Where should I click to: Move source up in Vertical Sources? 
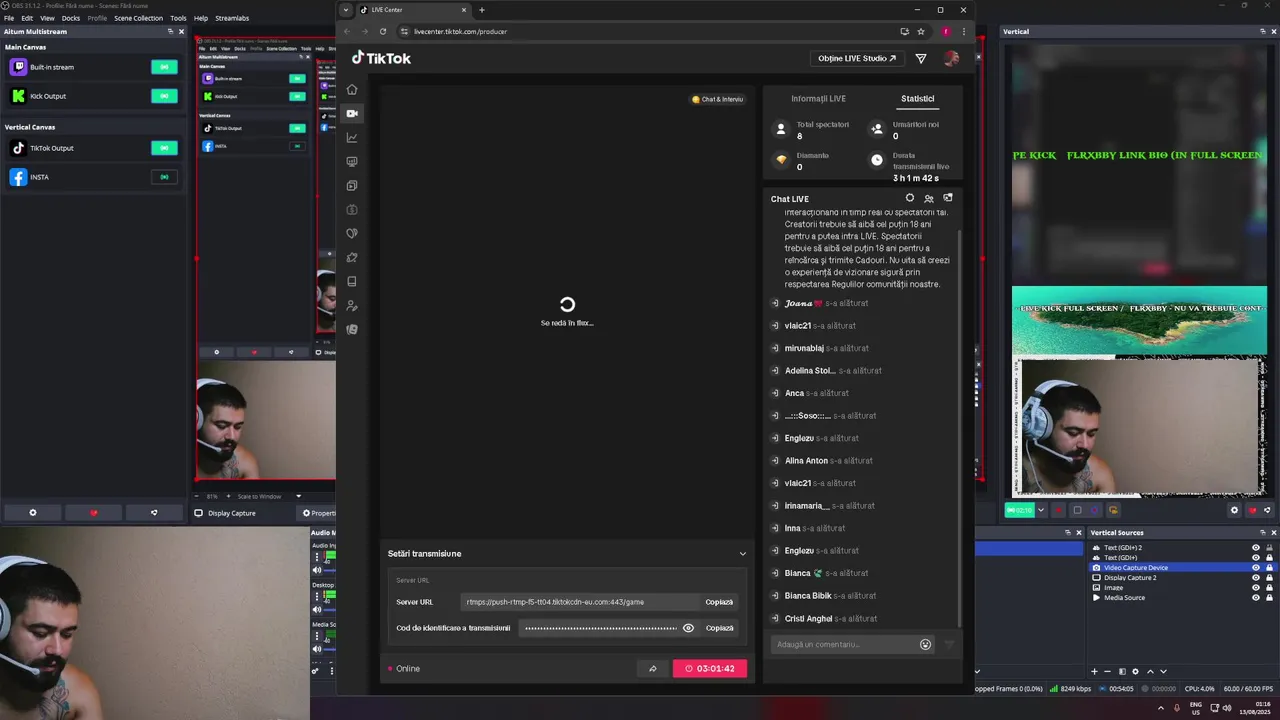[1150, 671]
